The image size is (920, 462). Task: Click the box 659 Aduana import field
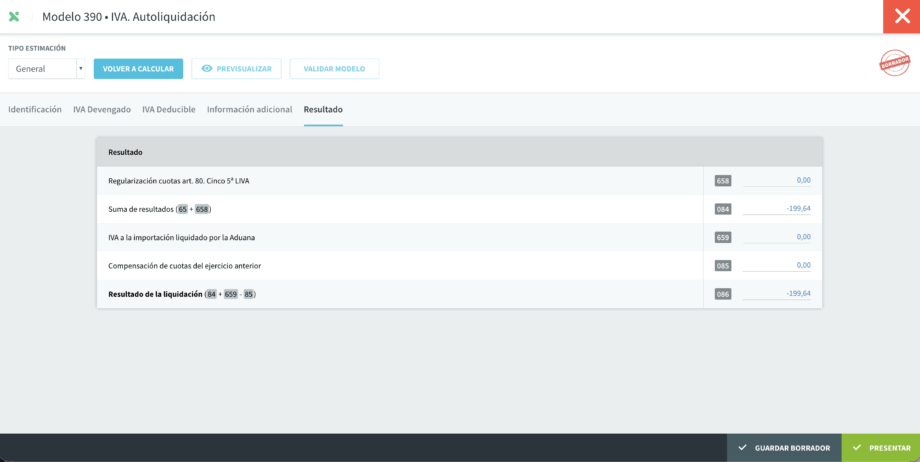pyautogui.click(x=777, y=237)
